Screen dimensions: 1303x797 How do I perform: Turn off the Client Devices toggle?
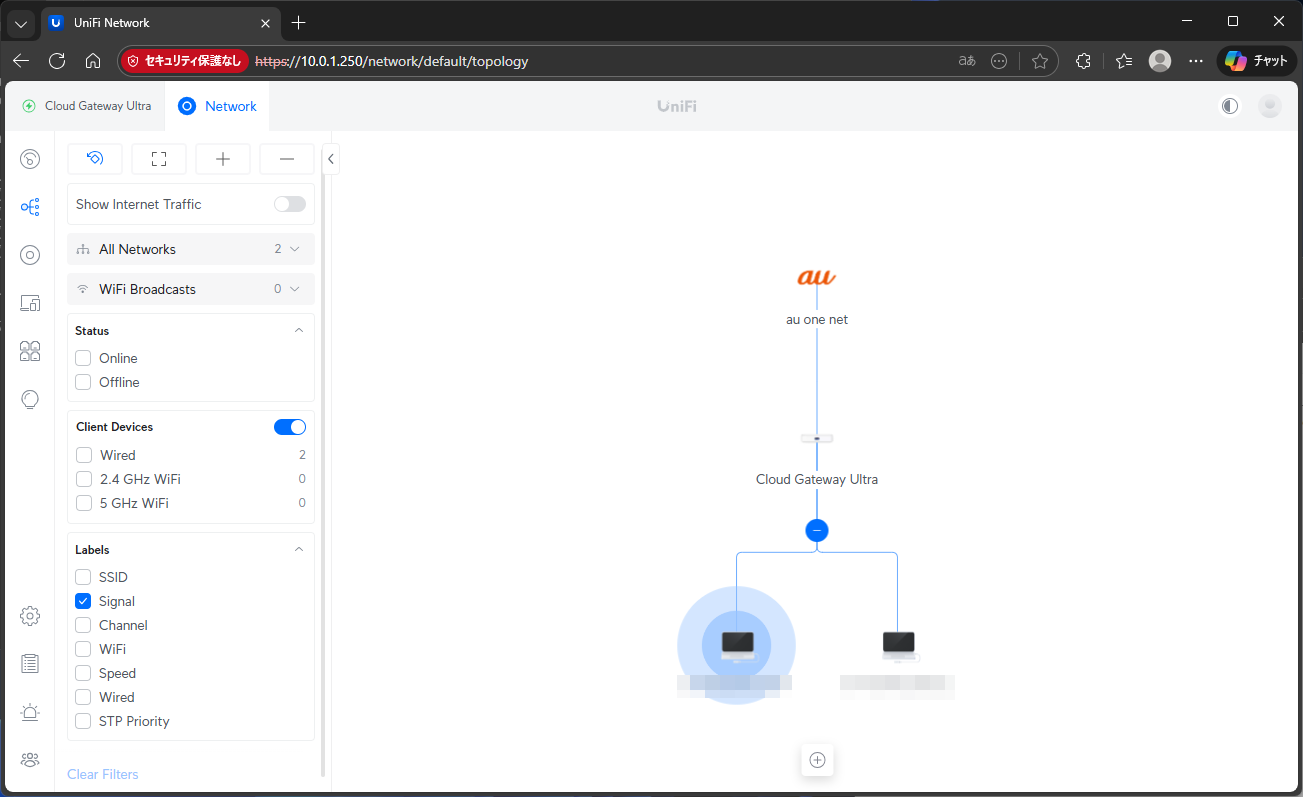point(290,427)
